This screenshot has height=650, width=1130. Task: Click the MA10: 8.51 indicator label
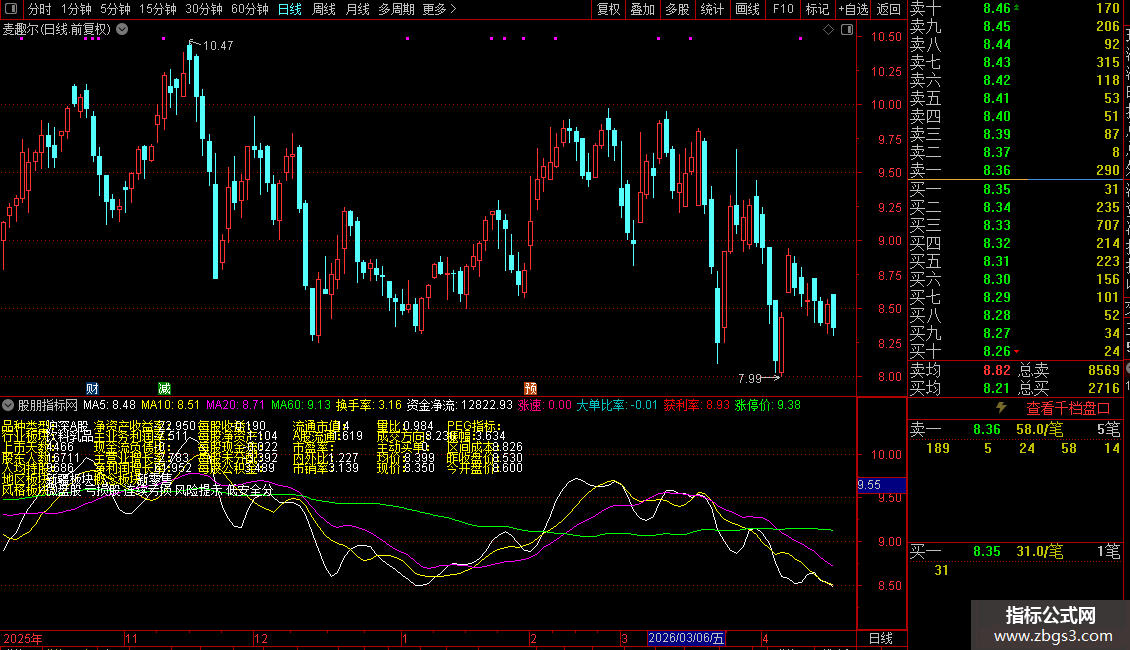tap(170, 405)
